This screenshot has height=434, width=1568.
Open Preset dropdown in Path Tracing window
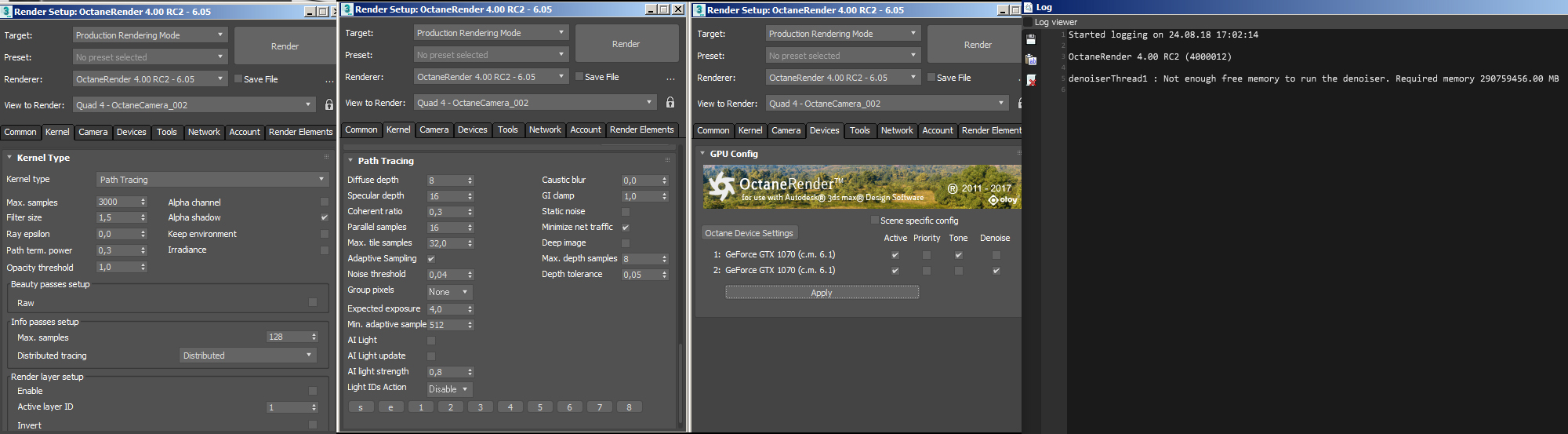click(x=491, y=55)
